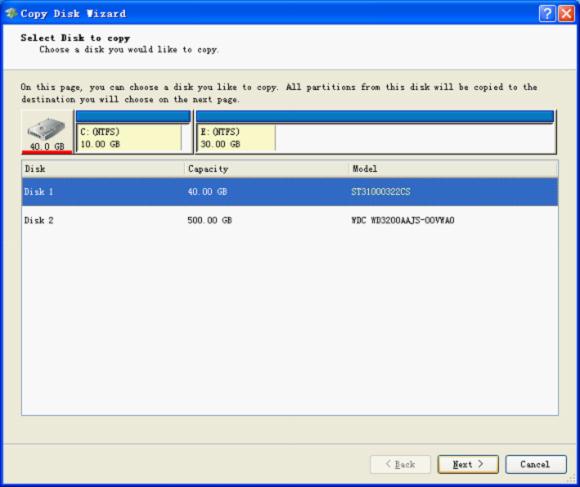Click the Next button
580x487 pixels.
tap(468, 464)
